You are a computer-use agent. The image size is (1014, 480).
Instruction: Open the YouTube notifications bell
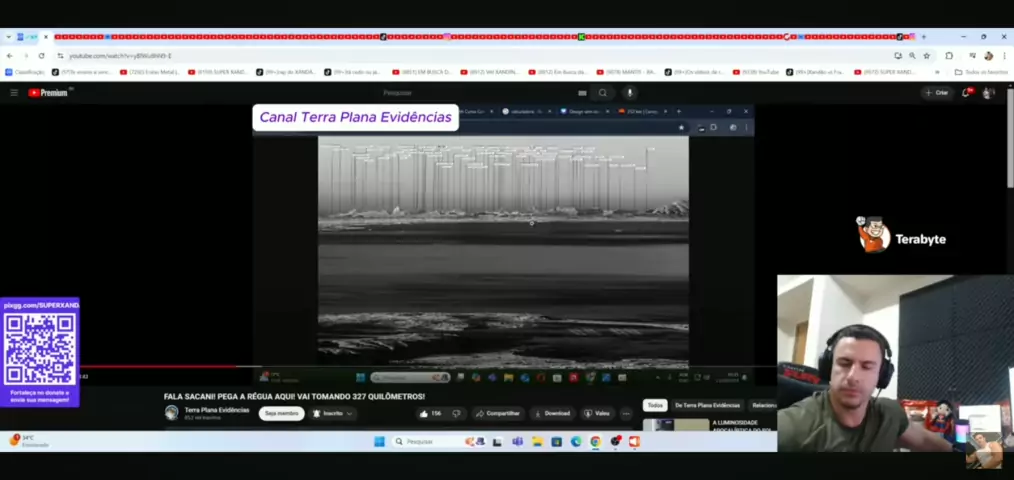[x=966, y=93]
